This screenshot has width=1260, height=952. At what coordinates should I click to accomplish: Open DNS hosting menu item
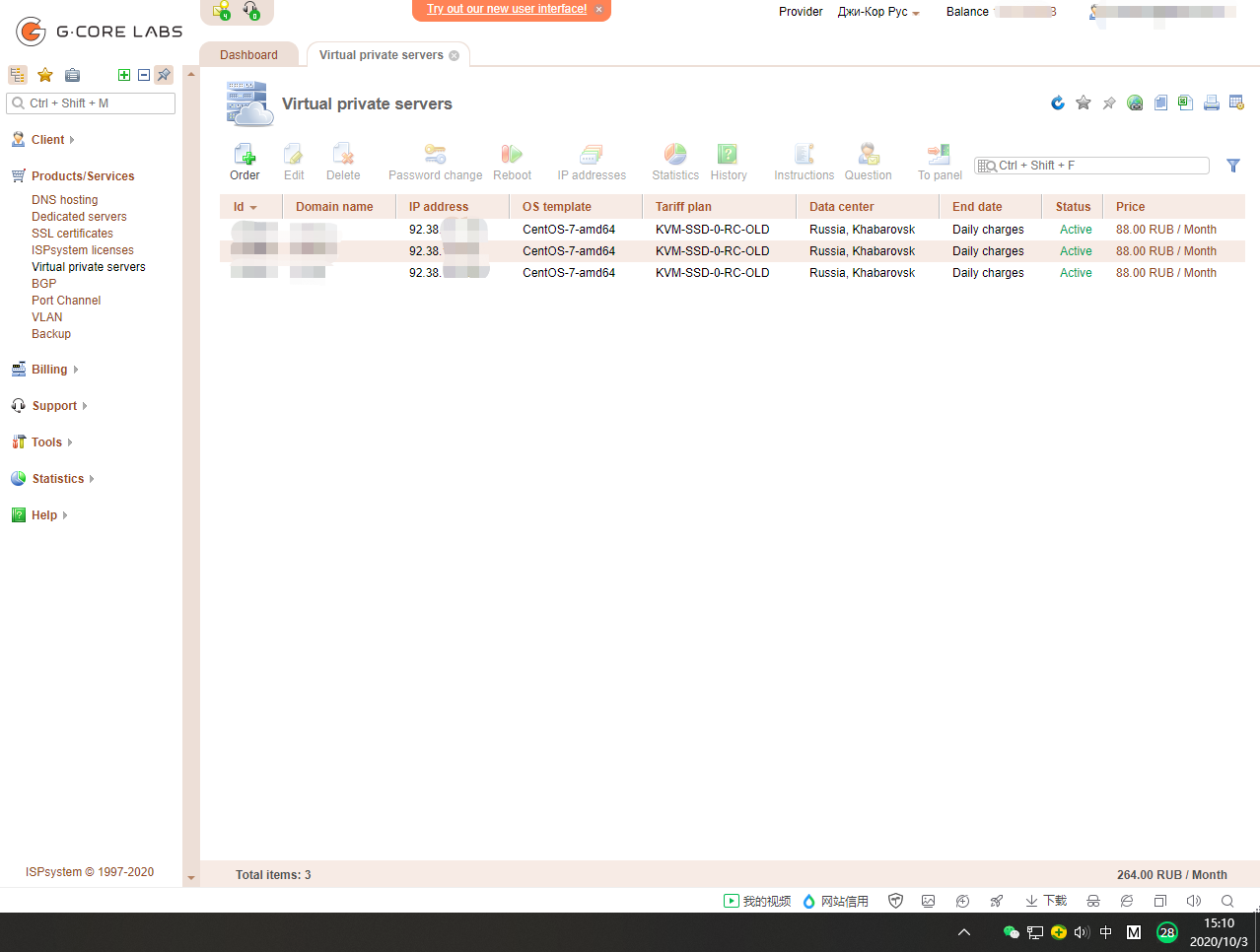click(65, 200)
